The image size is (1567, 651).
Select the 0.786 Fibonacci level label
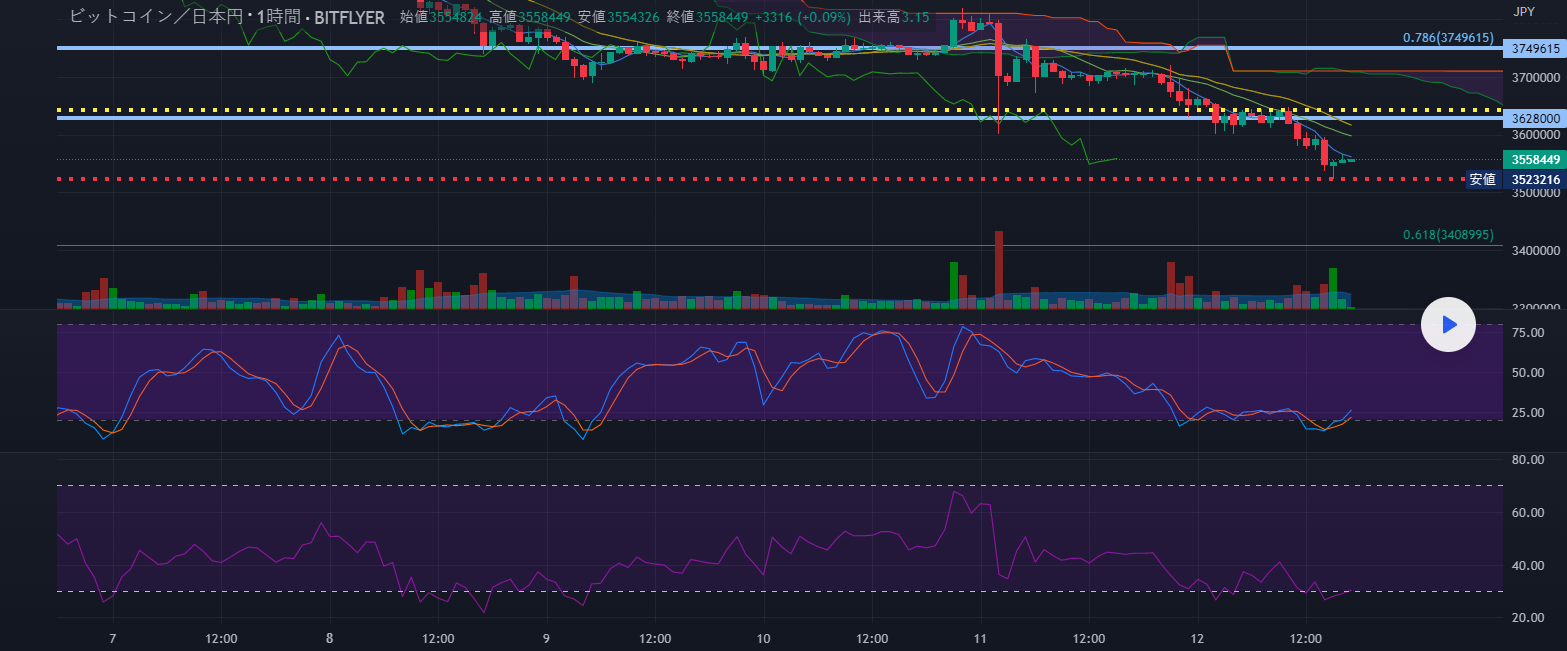pos(1447,38)
